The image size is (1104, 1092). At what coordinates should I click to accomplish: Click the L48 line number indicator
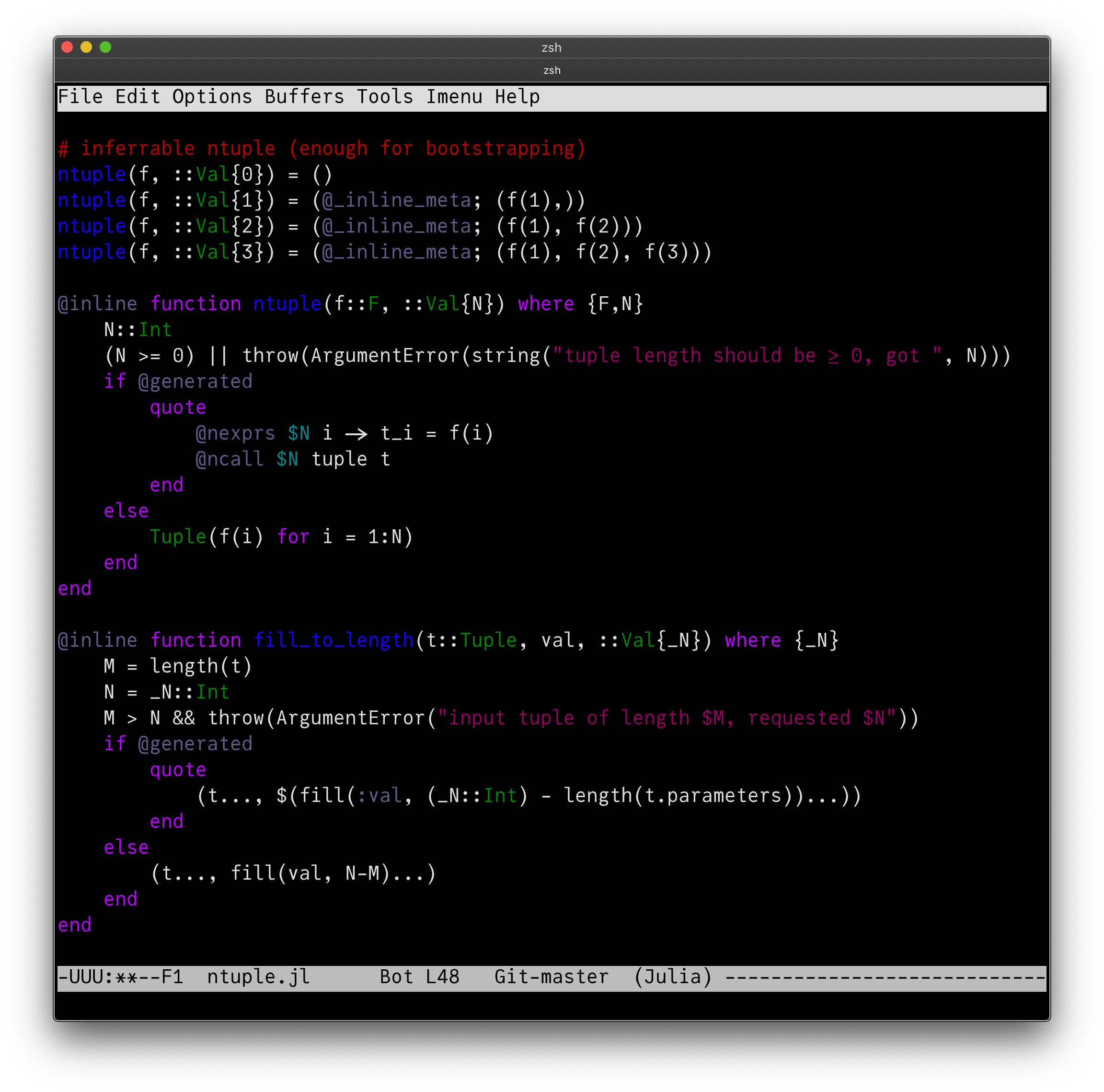443,976
